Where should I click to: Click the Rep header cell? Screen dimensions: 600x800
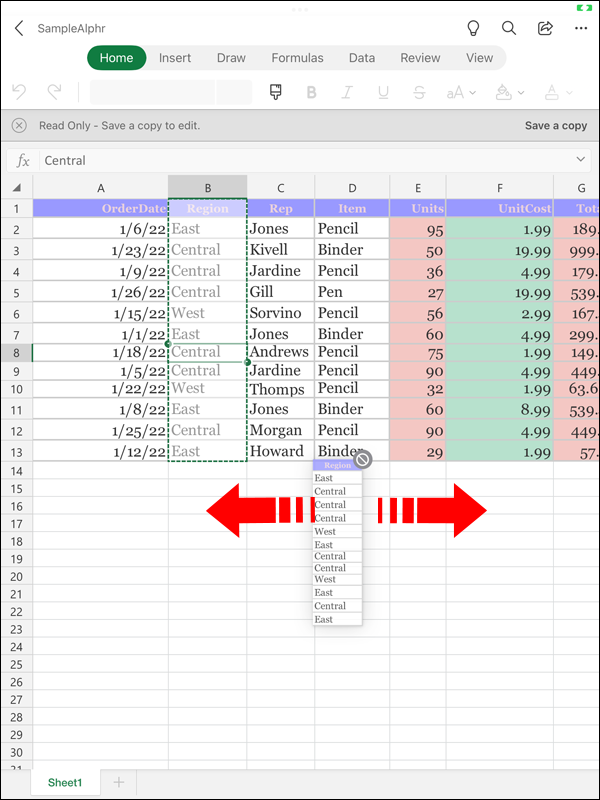(x=281, y=208)
